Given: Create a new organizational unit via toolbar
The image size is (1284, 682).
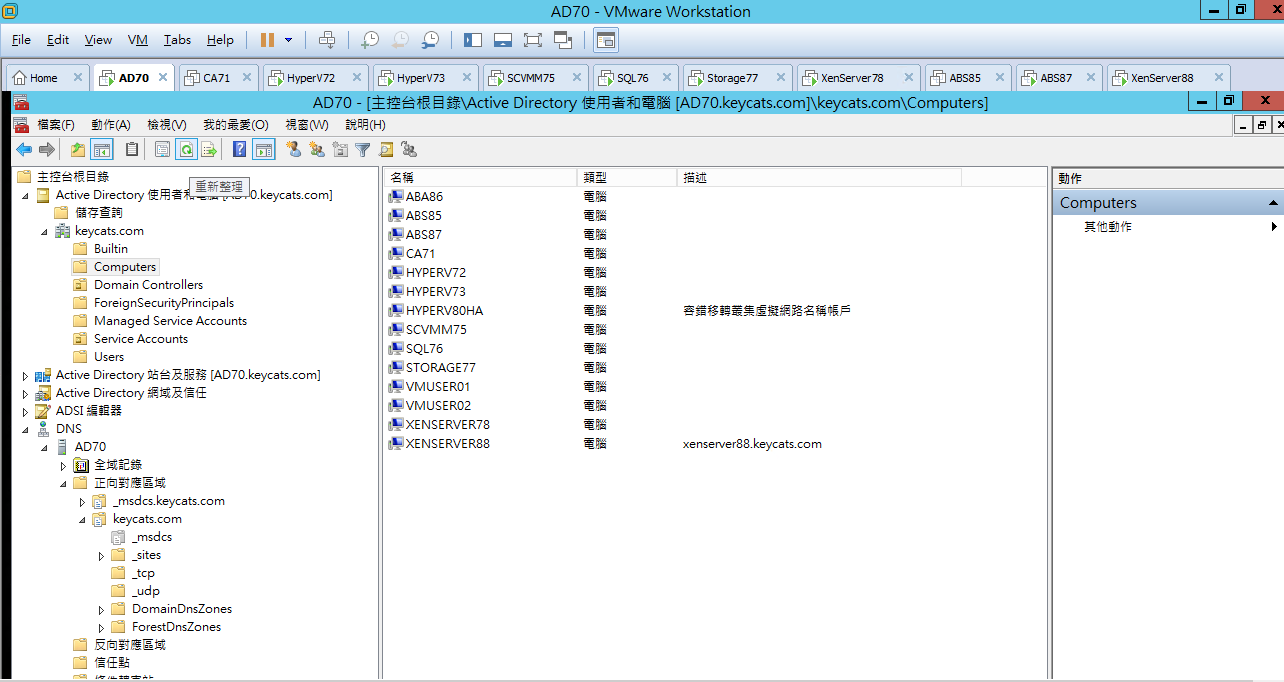Looking at the screenshot, I should point(340,150).
